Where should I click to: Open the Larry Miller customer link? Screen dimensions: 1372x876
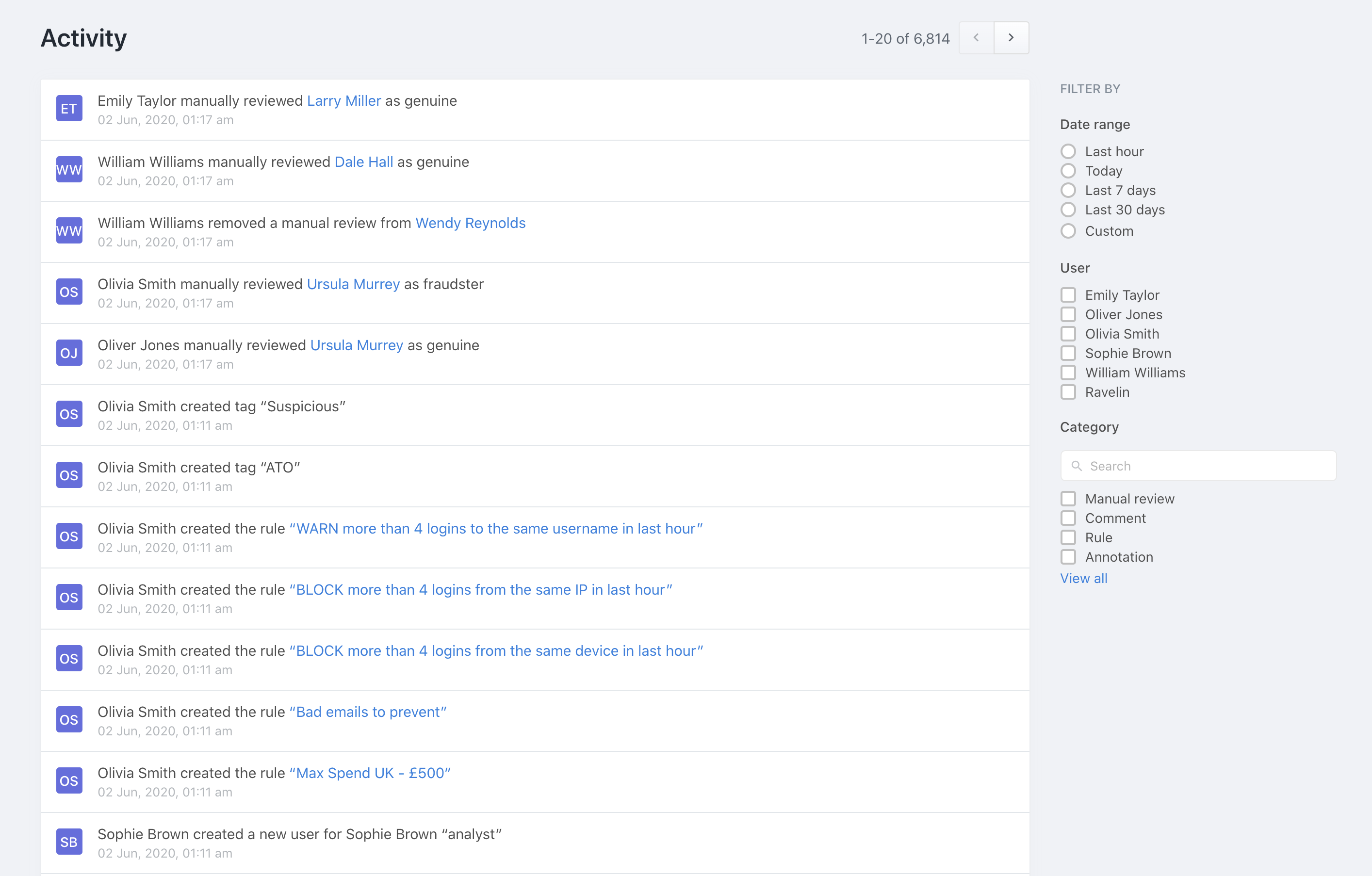pyautogui.click(x=343, y=101)
